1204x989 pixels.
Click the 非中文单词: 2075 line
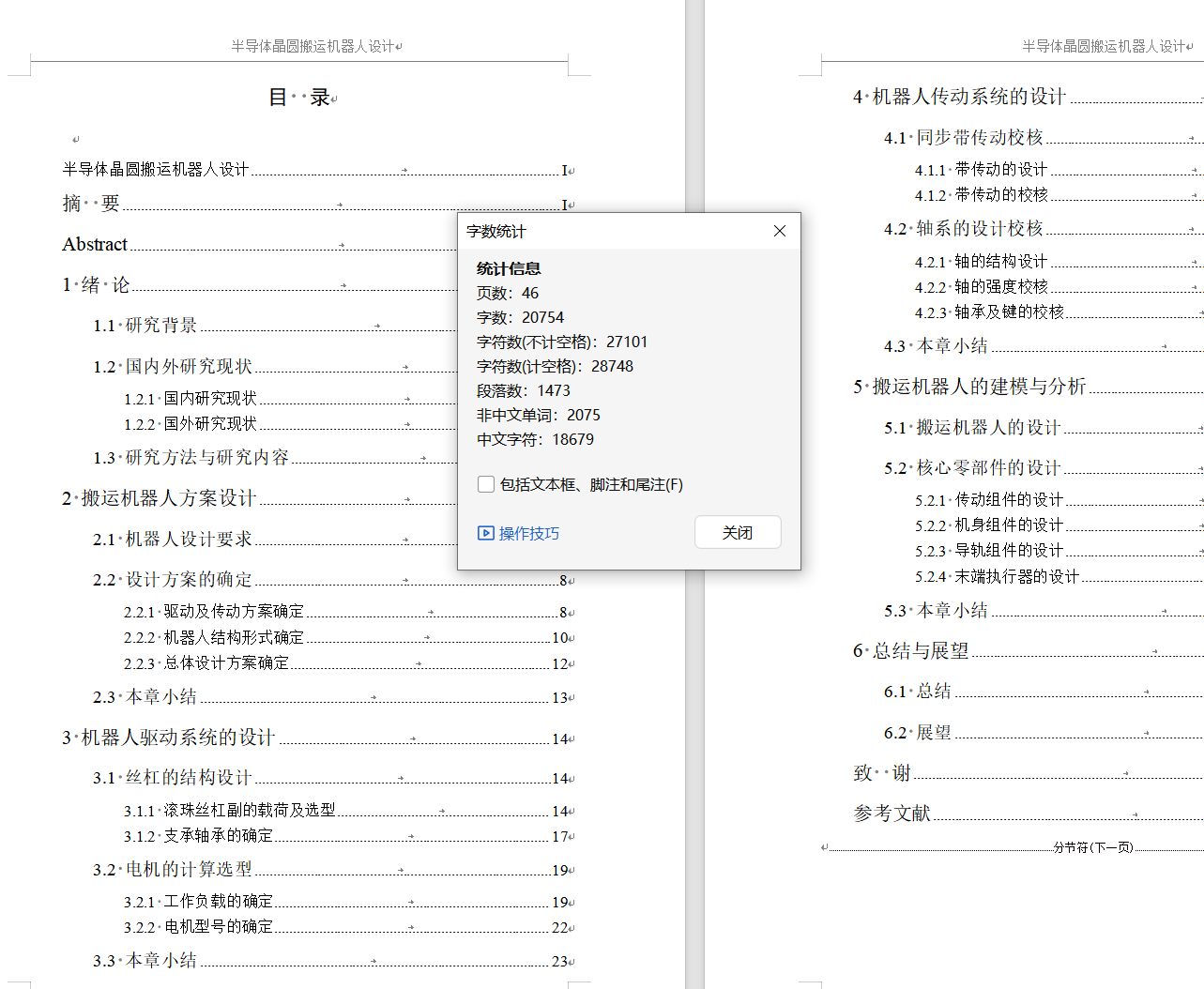pyautogui.click(x=539, y=415)
